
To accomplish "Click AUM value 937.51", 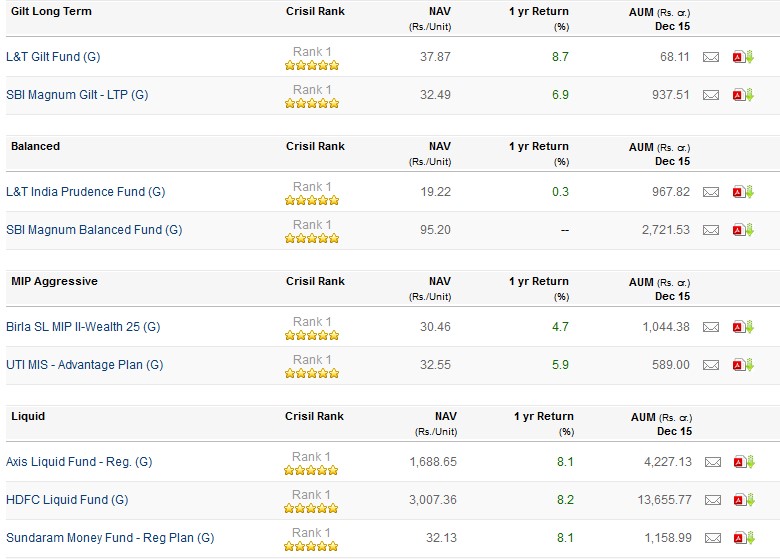I will pyautogui.click(x=671, y=94).
